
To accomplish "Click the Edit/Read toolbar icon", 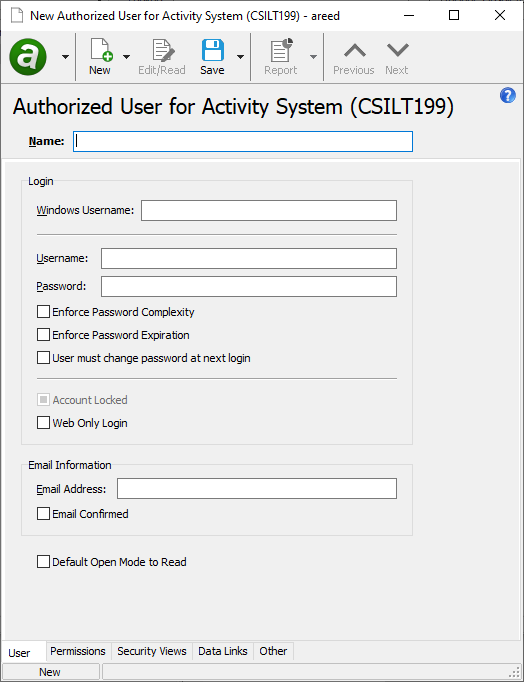I will tap(163, 50).
